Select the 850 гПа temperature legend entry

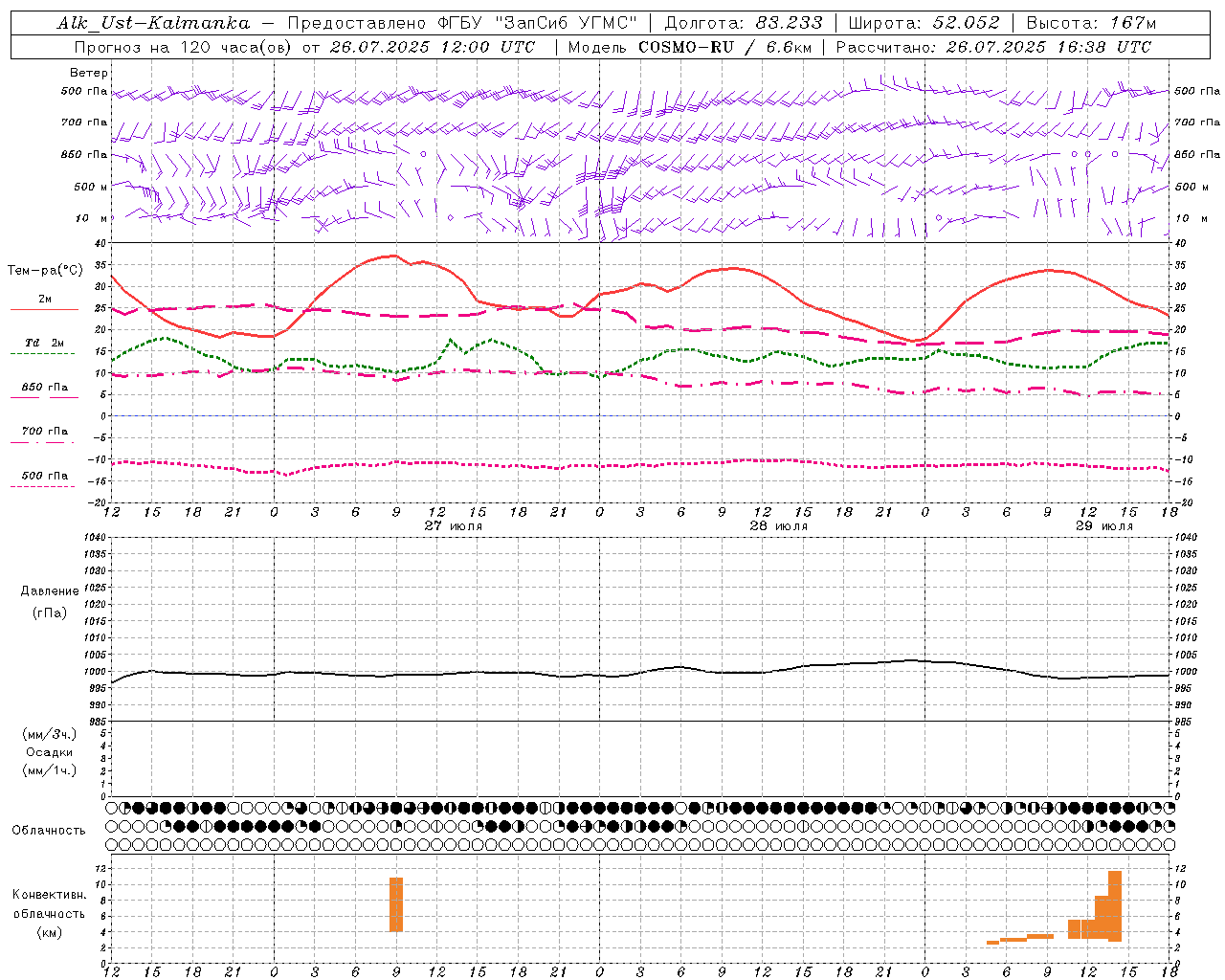44,388
